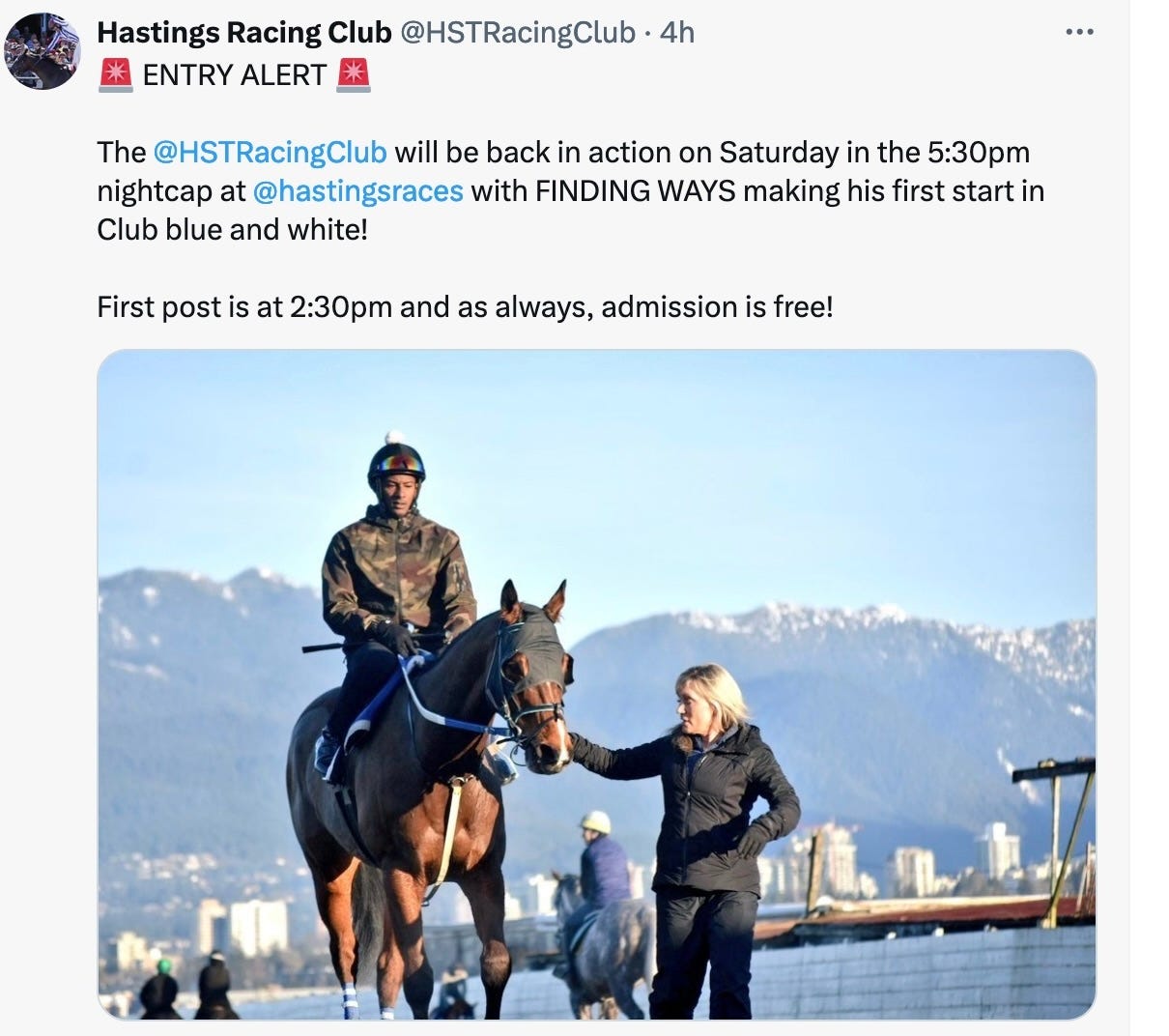Click the 'admission is free!' text
1169x1036 pixels.
[x=716, y=307]
